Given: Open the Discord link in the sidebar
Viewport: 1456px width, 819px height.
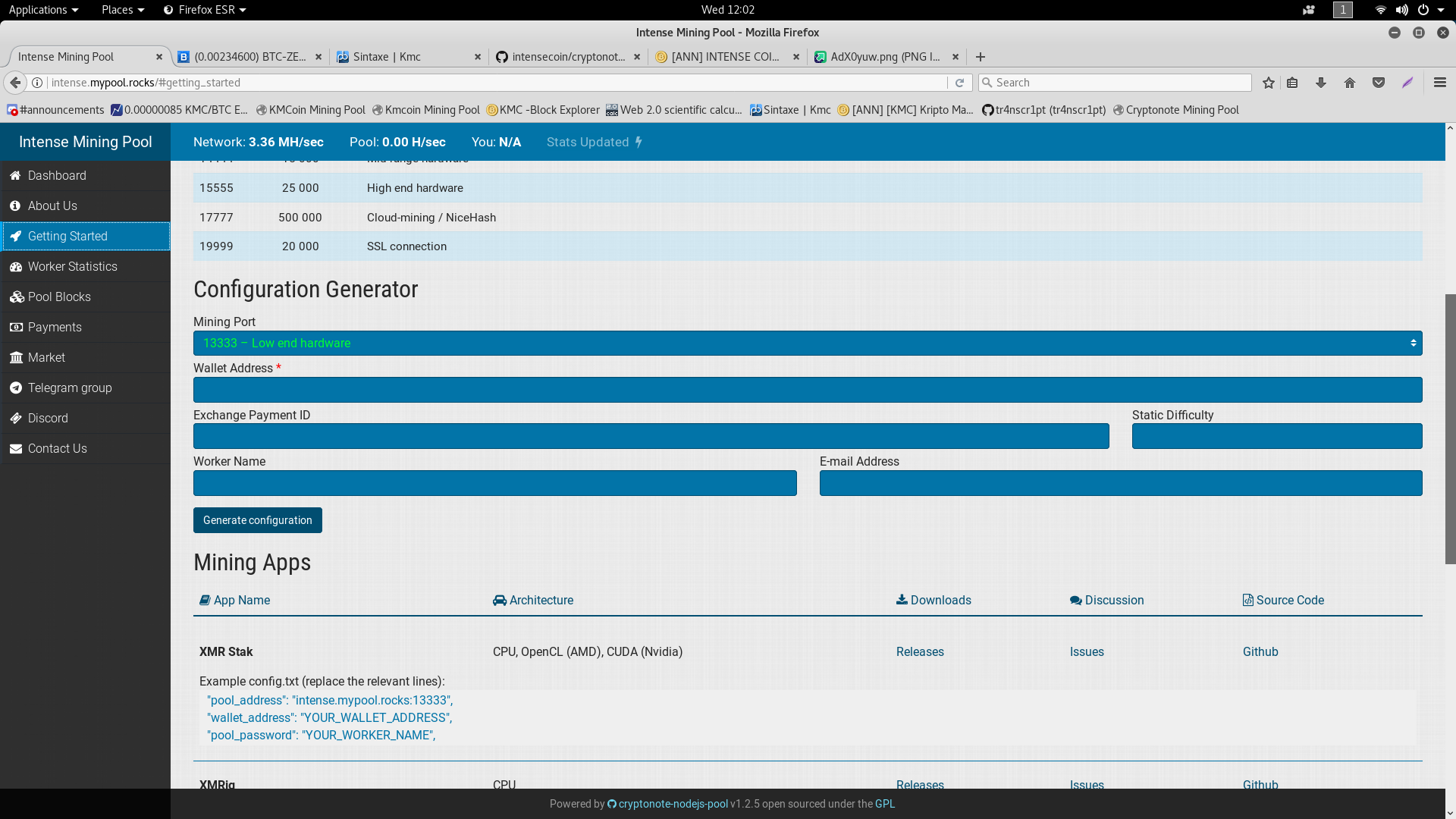Looking at the screenshot, I should click(85, 418).
